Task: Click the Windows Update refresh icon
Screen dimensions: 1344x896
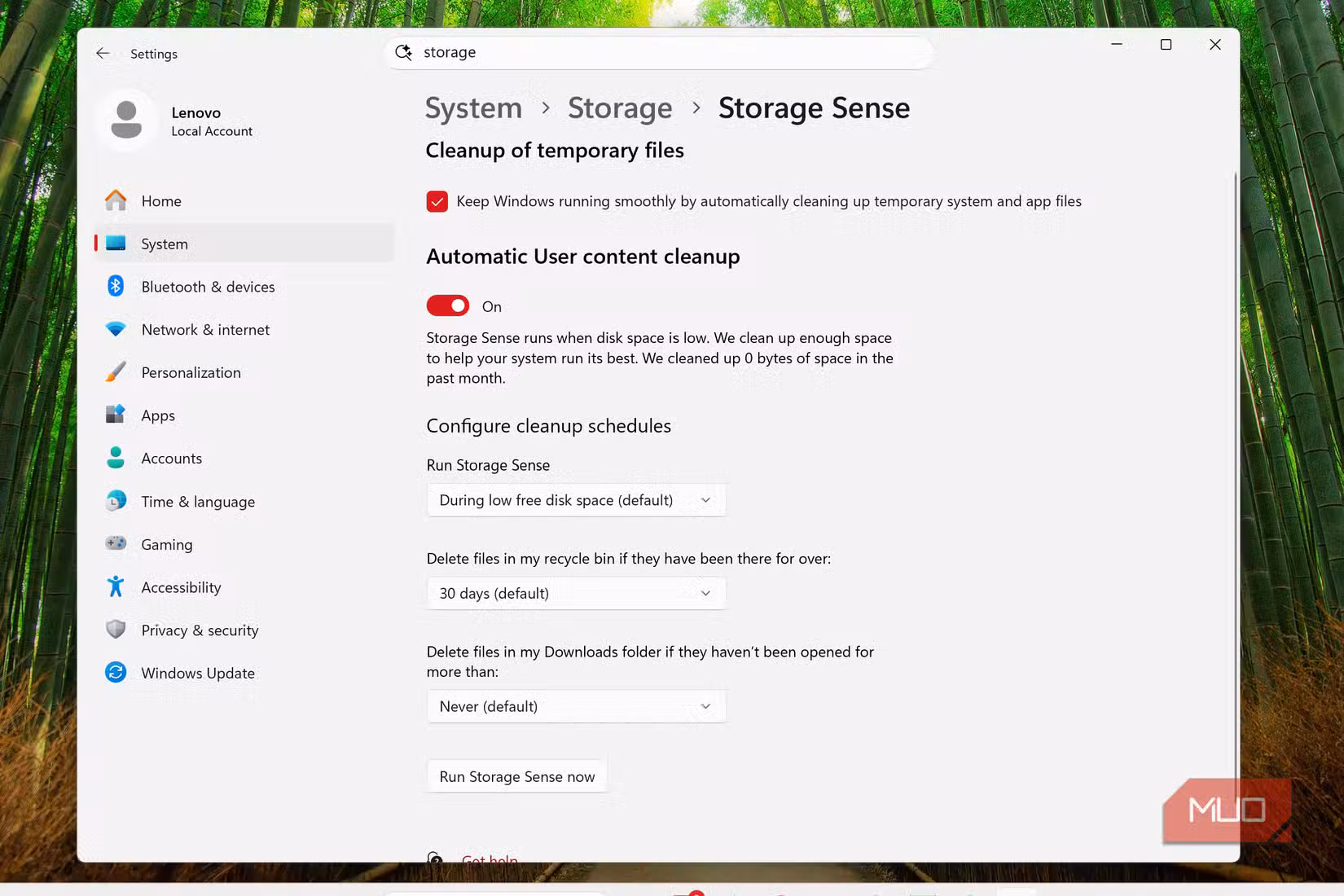Action: [116, 672]
